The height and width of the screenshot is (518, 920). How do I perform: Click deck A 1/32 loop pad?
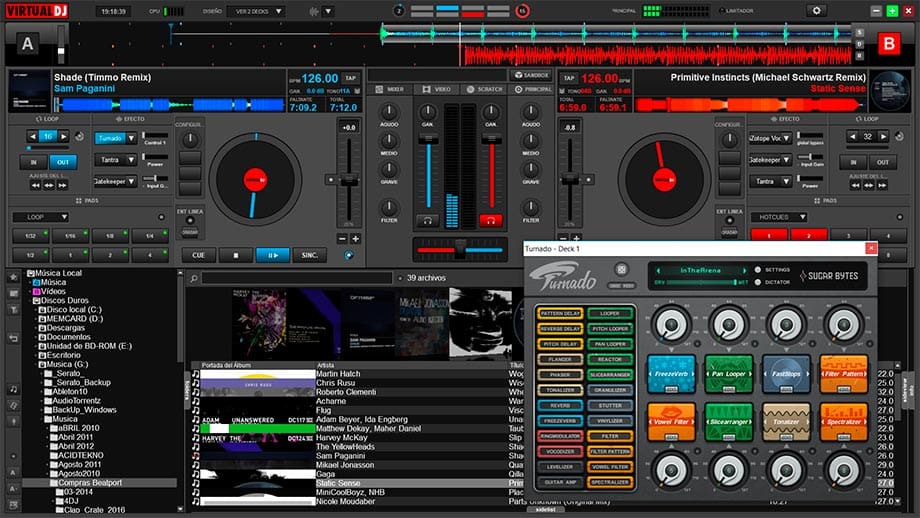[x=31, y=236]
